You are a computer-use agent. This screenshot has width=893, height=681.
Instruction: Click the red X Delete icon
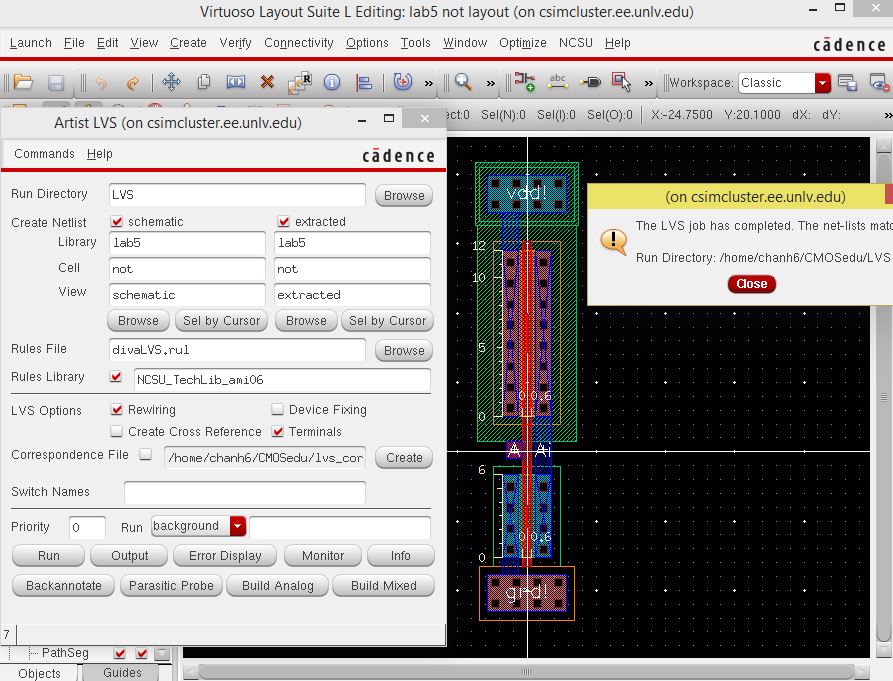267,83
